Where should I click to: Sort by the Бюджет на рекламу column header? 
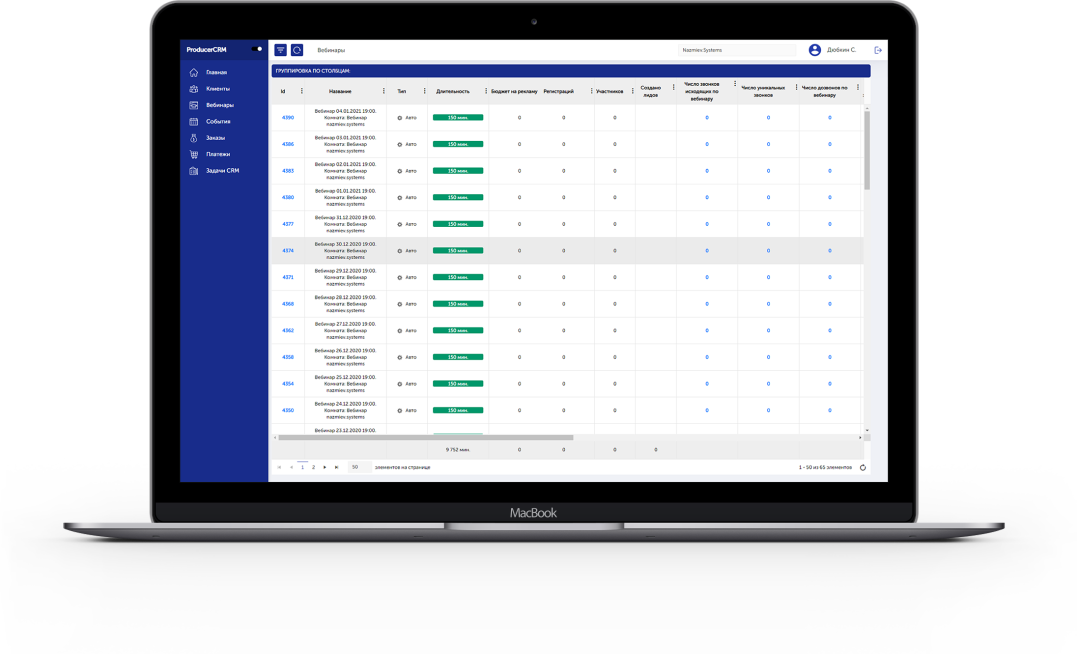pyautogui.click(x=514, y=91)
